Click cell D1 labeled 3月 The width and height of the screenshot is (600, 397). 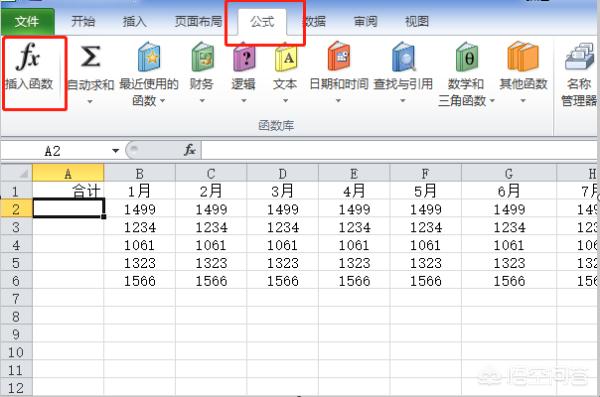click(282, 191)
